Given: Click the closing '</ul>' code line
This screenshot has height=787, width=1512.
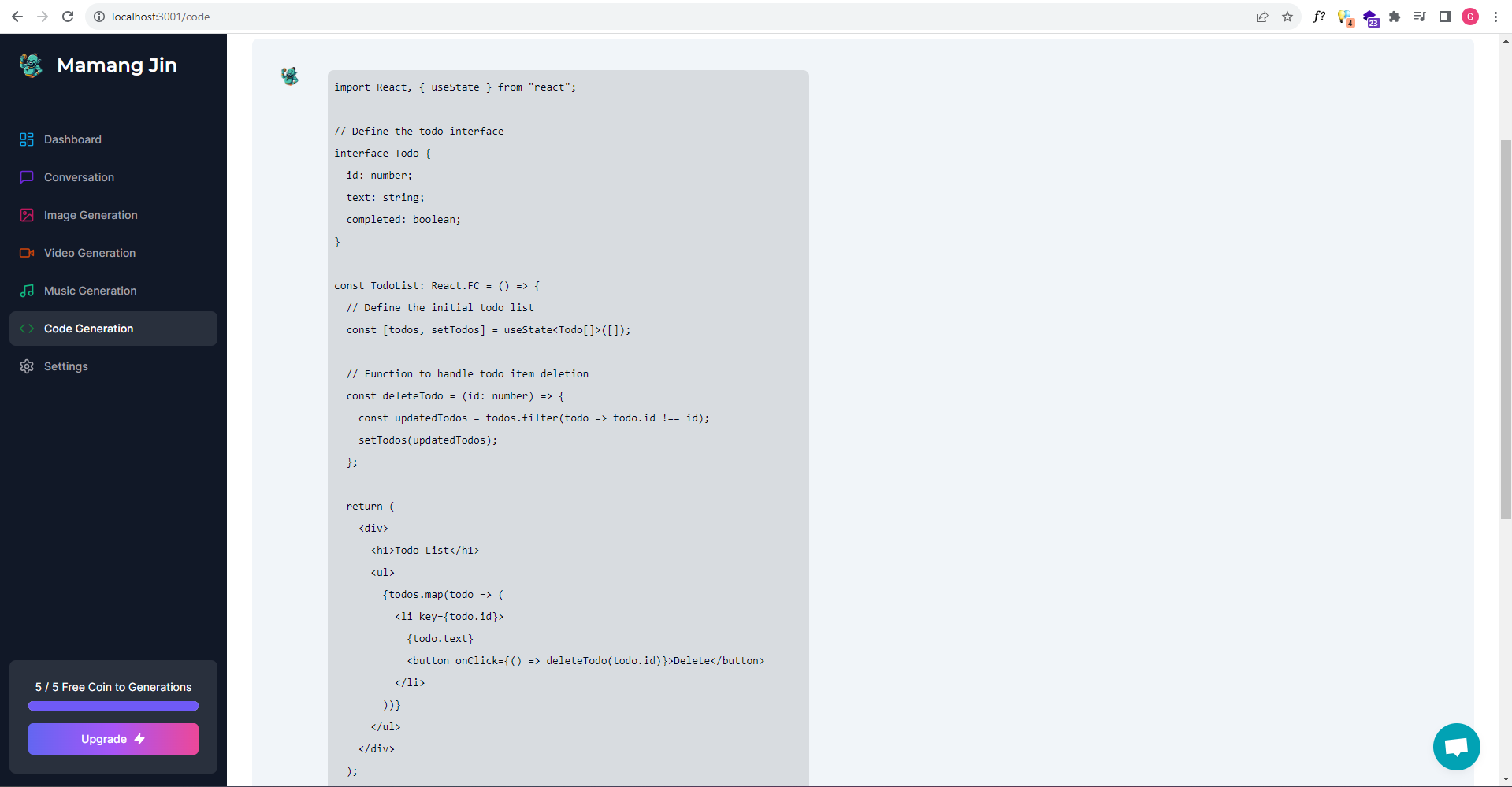Looking at the screenshot, I should pos(385,727).
